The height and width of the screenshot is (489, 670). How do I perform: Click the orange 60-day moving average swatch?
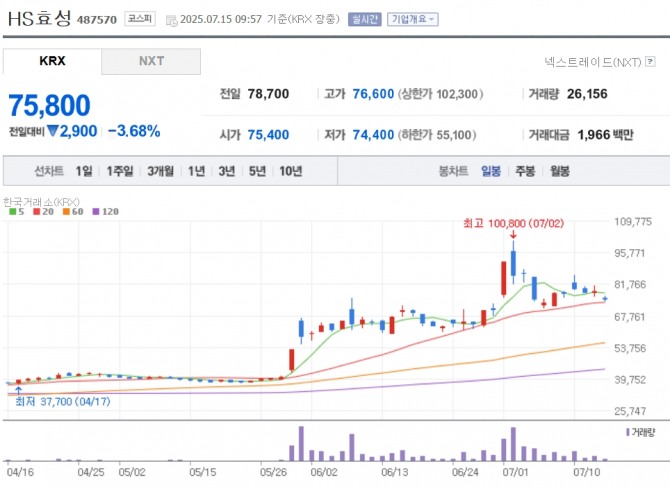tap(66, 212)
